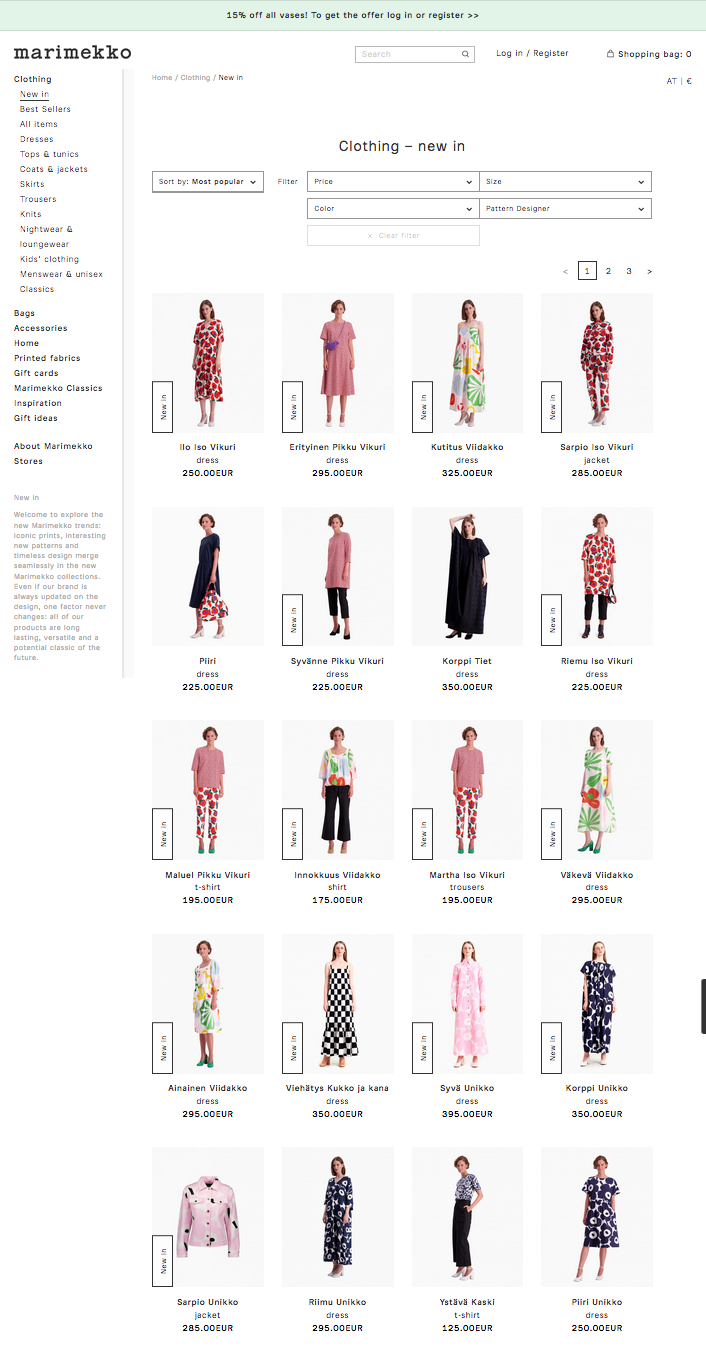Open Accessories in sidebar
This screenshot has height=1350, width=706.
click(x=41, y=328)
